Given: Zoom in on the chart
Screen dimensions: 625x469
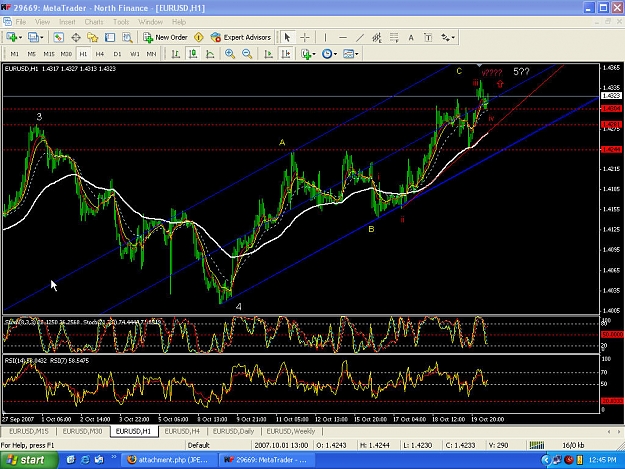Looking at the screenshot, I should [x=230, y=54].
